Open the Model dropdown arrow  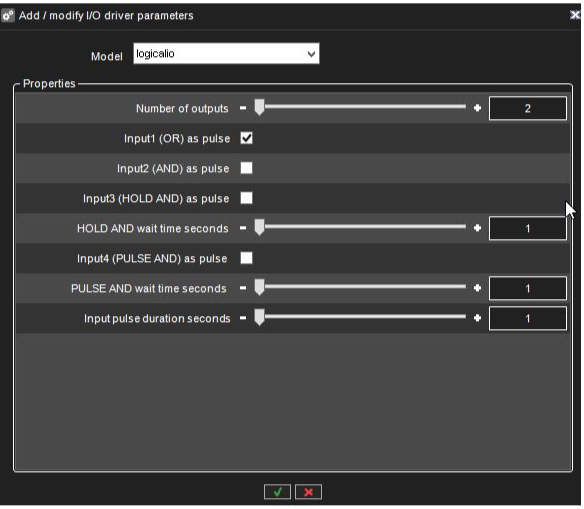click(x=311, y=54)
